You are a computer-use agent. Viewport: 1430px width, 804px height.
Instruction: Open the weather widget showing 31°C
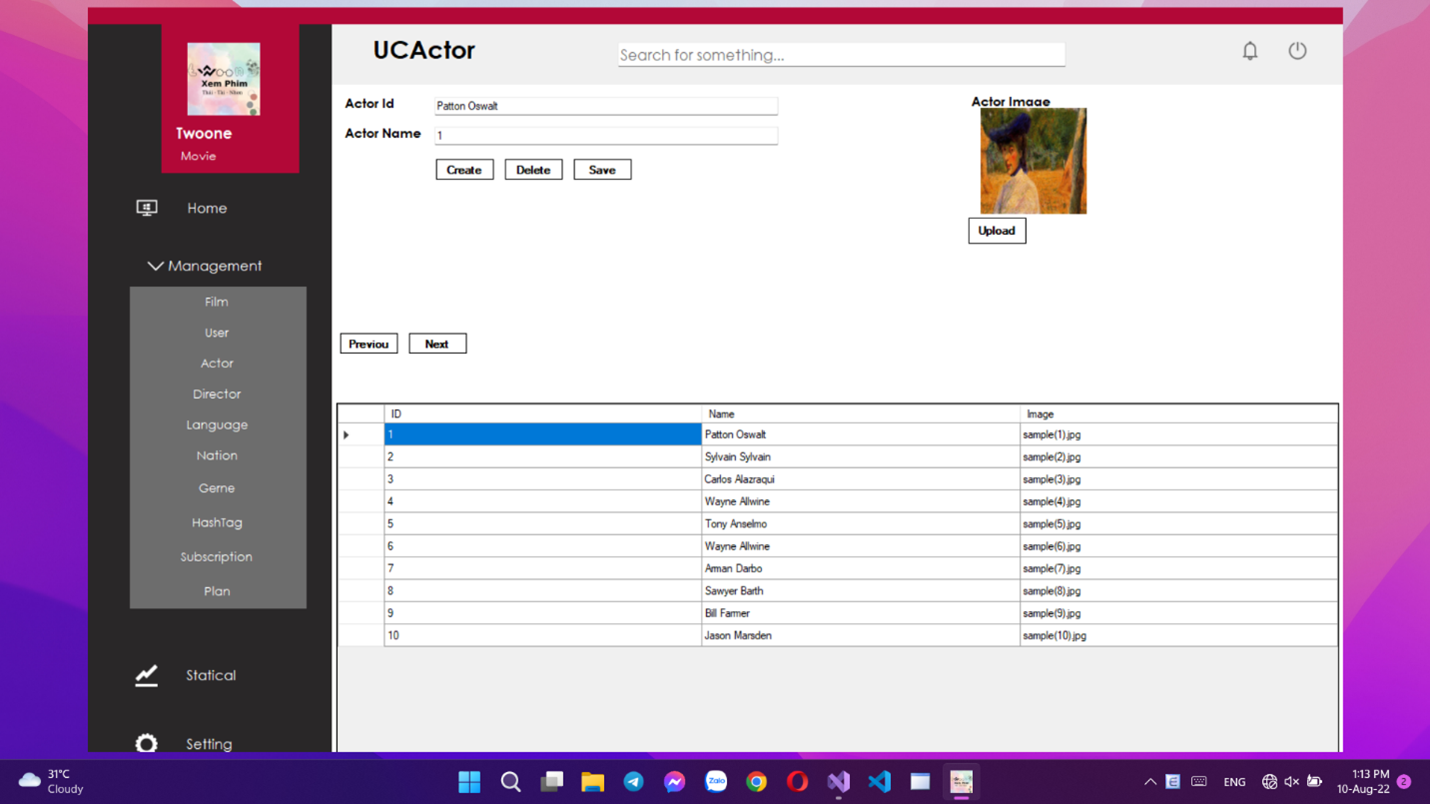(50, 782)
